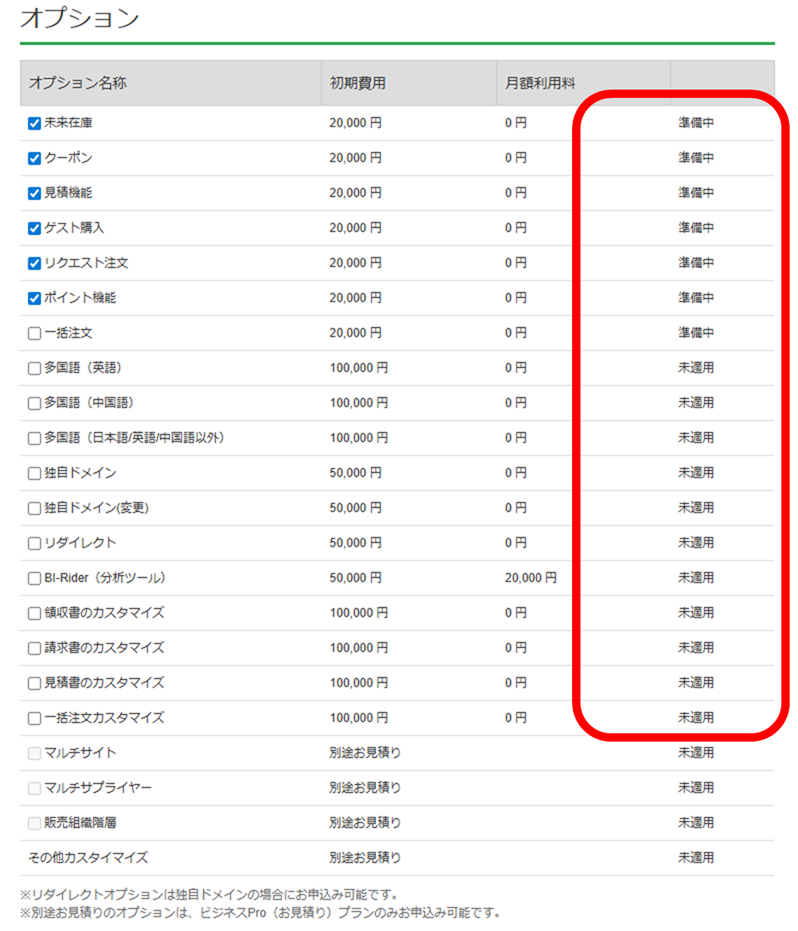This screenshot has width=798, height=931.
Task: Check the リダイレクト option checkbox
Action: 34,543
